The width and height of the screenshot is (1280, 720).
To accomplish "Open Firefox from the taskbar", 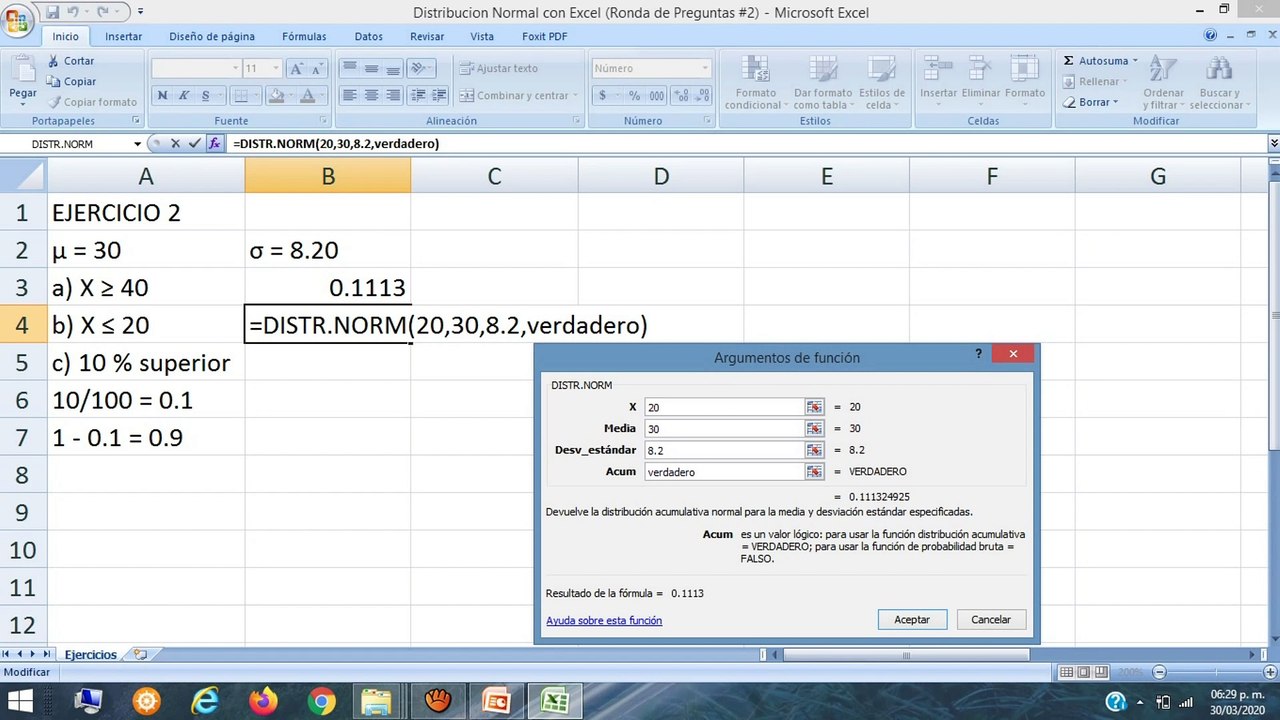I will (x=264, y=701).
